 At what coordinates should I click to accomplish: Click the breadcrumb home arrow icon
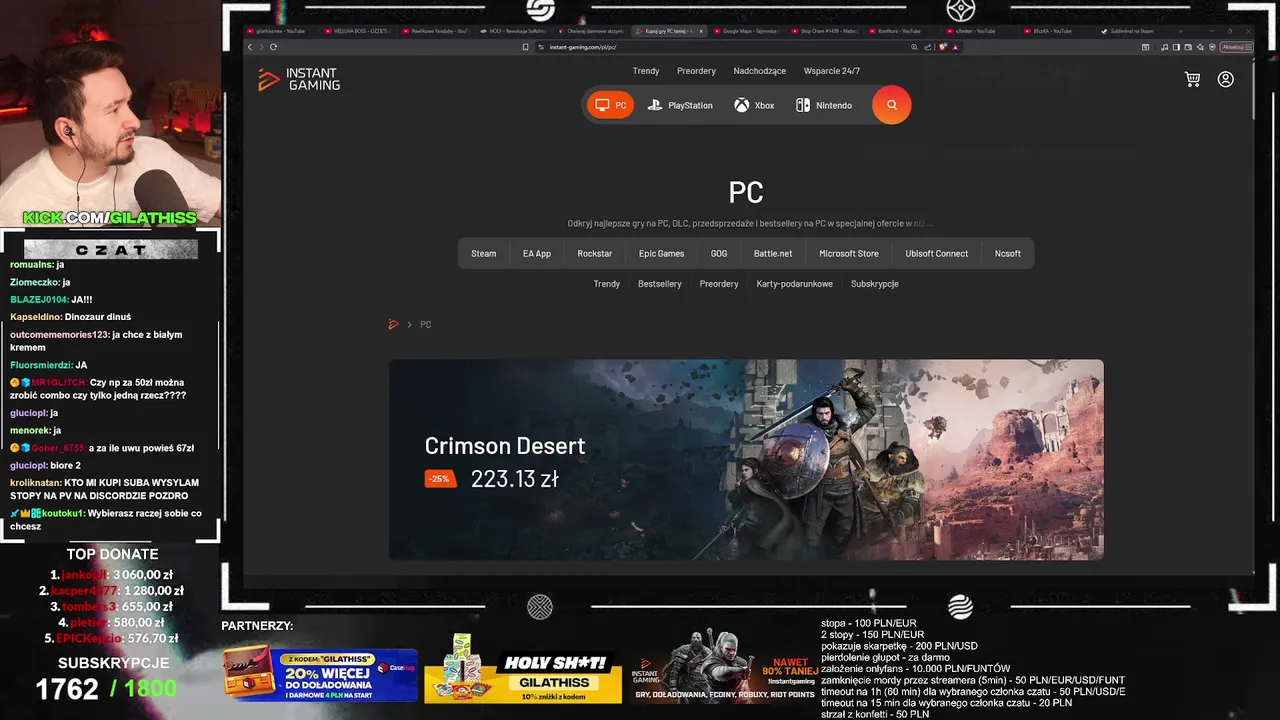point(393,324)
